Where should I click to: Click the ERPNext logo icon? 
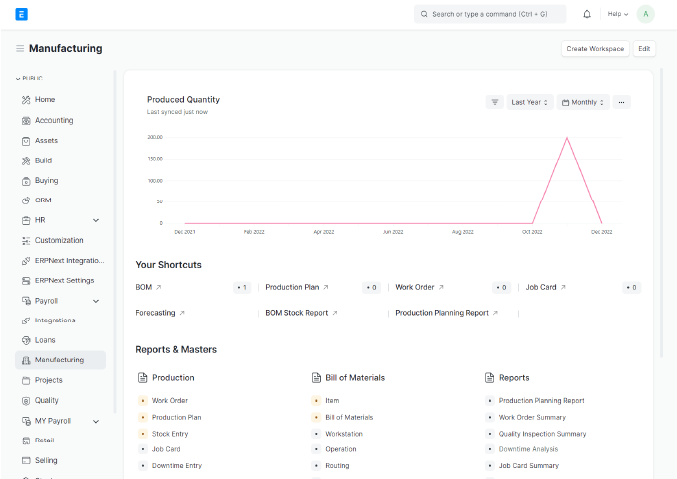[x=21, y=14]
